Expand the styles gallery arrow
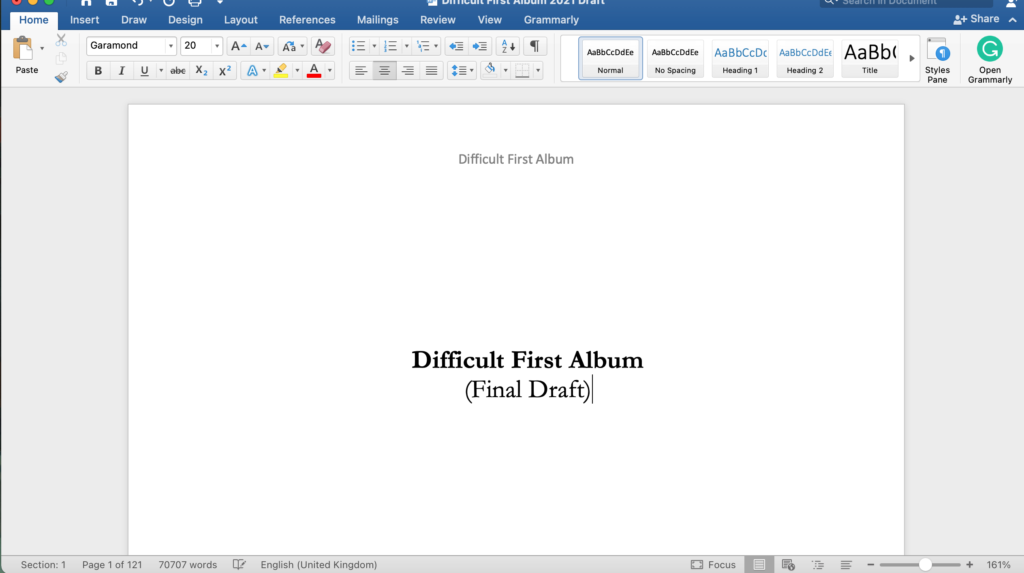Image resolution: width=1024 pixels, height=573 pixels. tap(912, 58)
